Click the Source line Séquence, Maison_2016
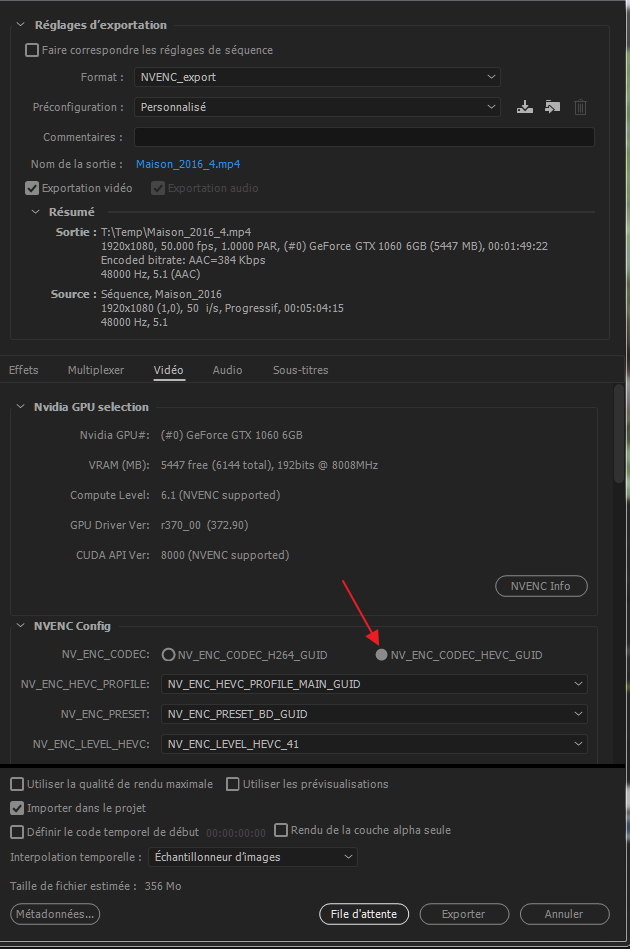This screenshot has width=630, height=949. (x=161, y=294)
